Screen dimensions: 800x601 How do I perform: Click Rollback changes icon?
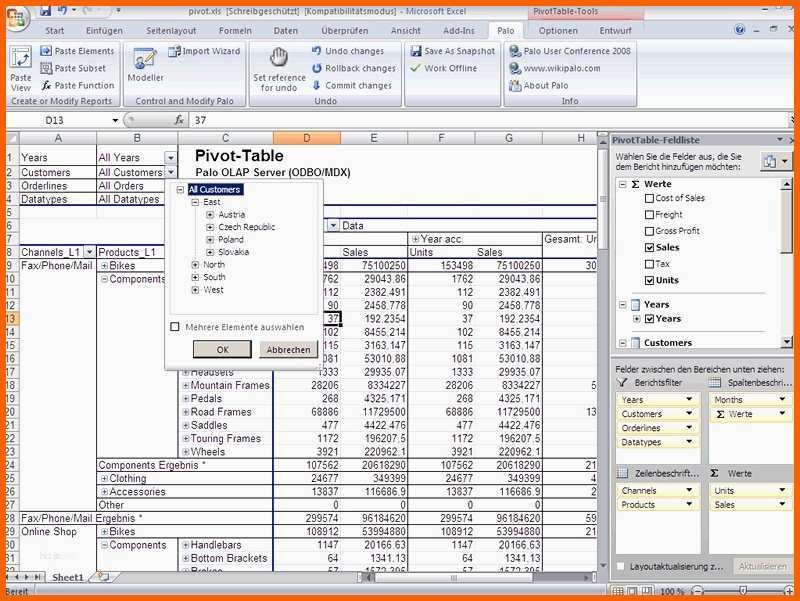[316, 68]
